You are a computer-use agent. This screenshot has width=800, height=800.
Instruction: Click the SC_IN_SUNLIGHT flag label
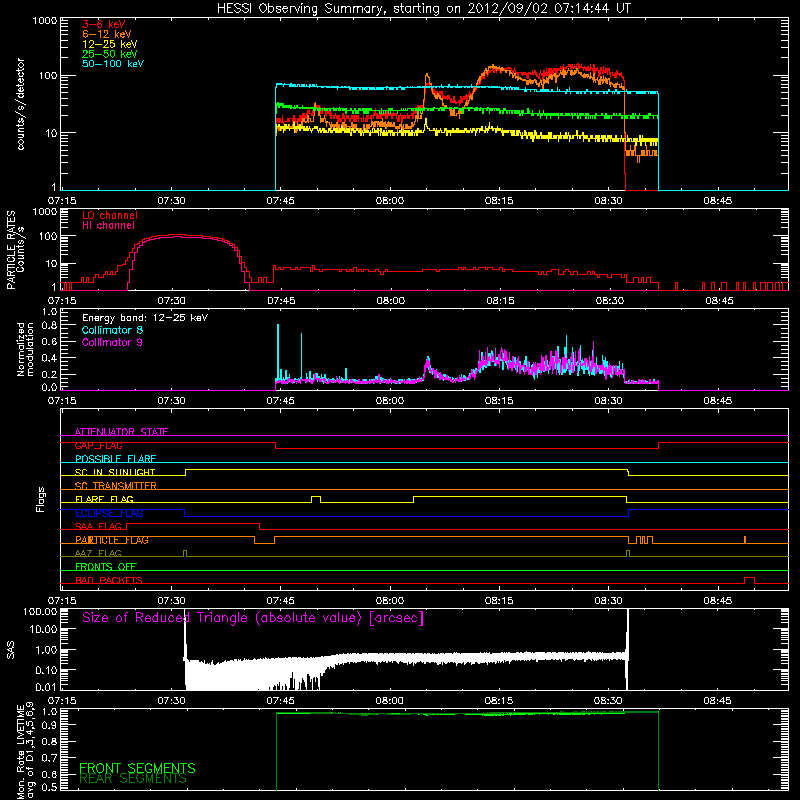click(x=115, y=472)
